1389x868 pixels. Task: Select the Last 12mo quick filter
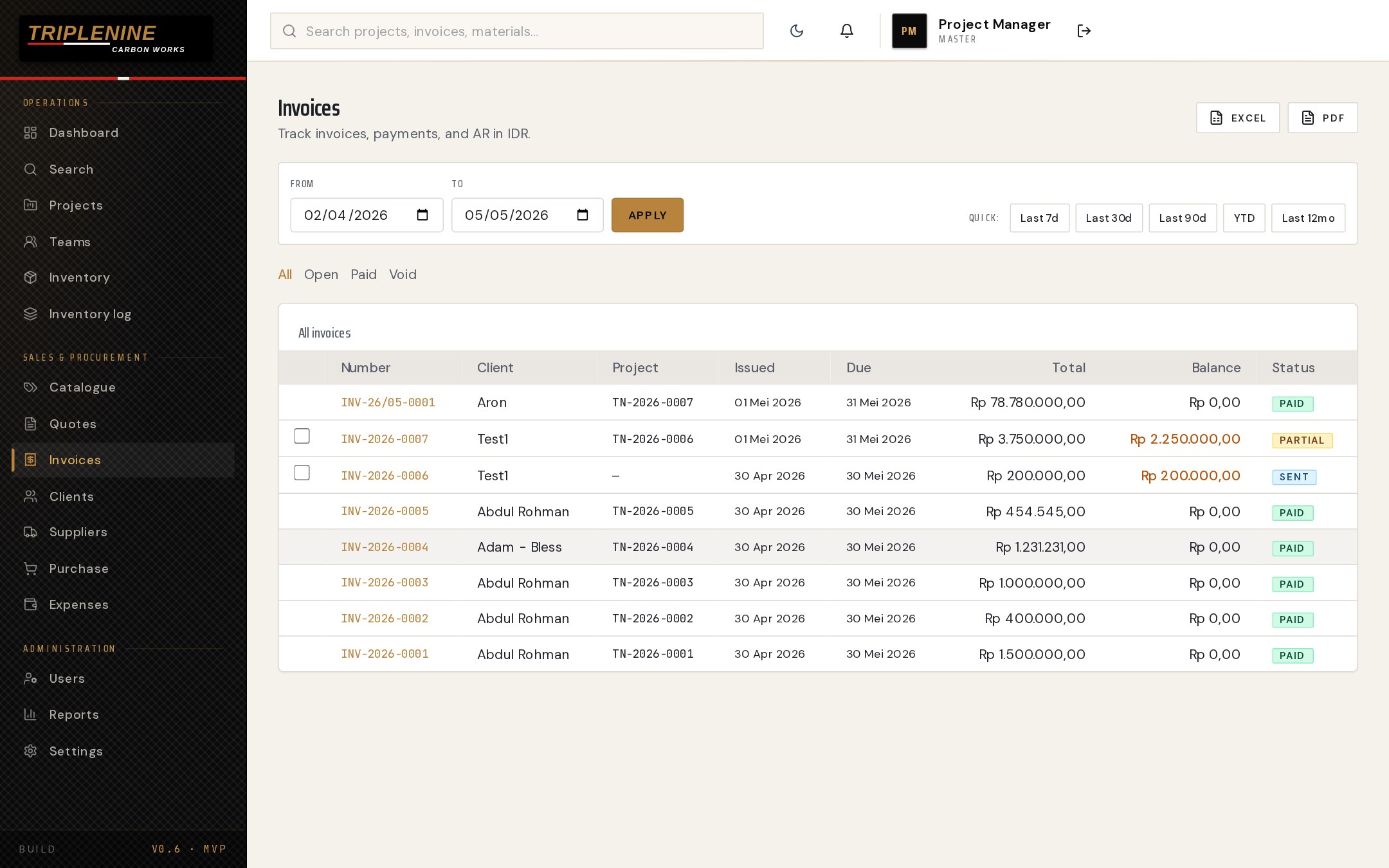(1308, 218)
